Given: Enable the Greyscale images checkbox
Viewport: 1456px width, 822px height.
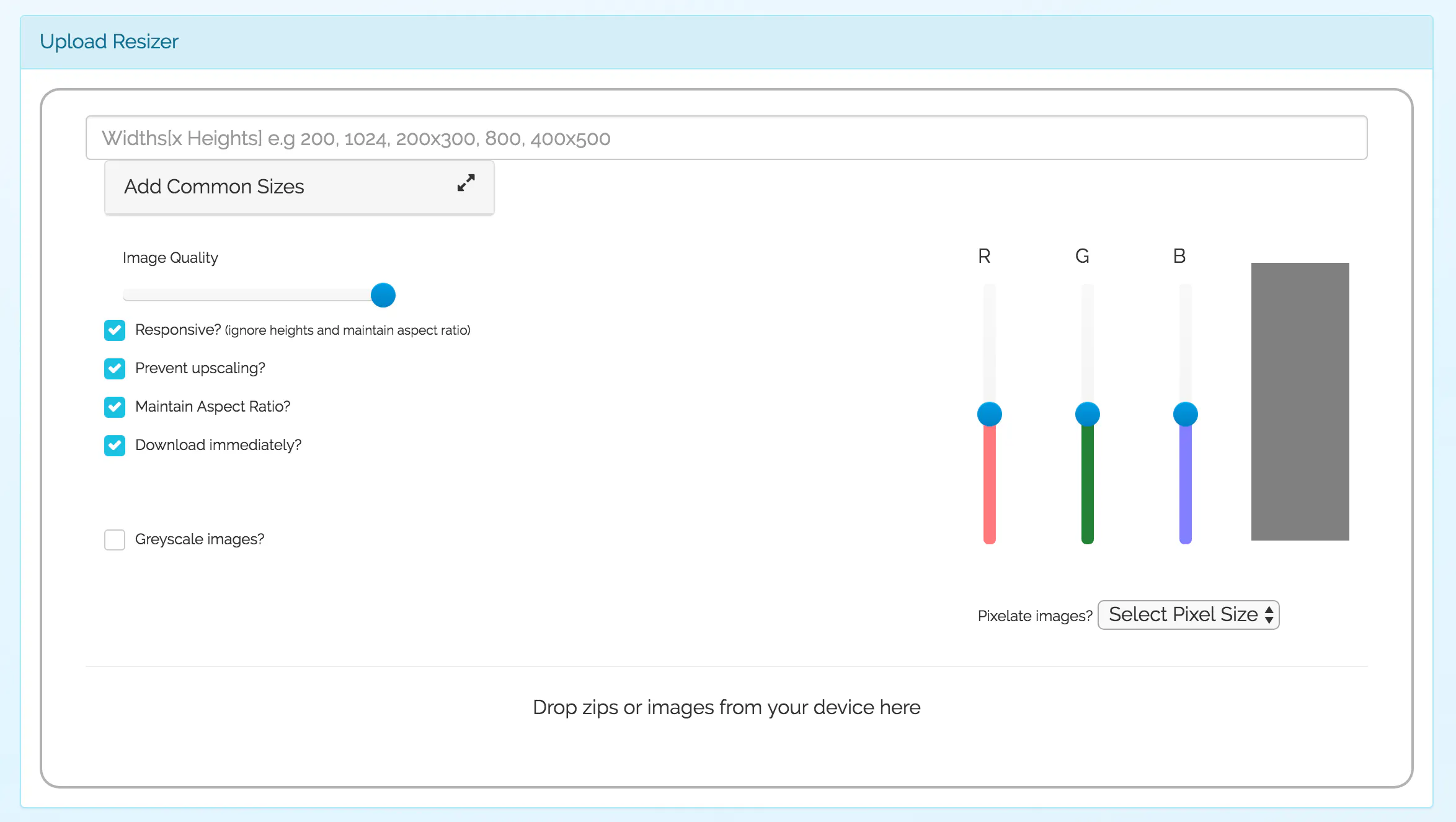Looking at the screenshot, I should pos(115,540).
